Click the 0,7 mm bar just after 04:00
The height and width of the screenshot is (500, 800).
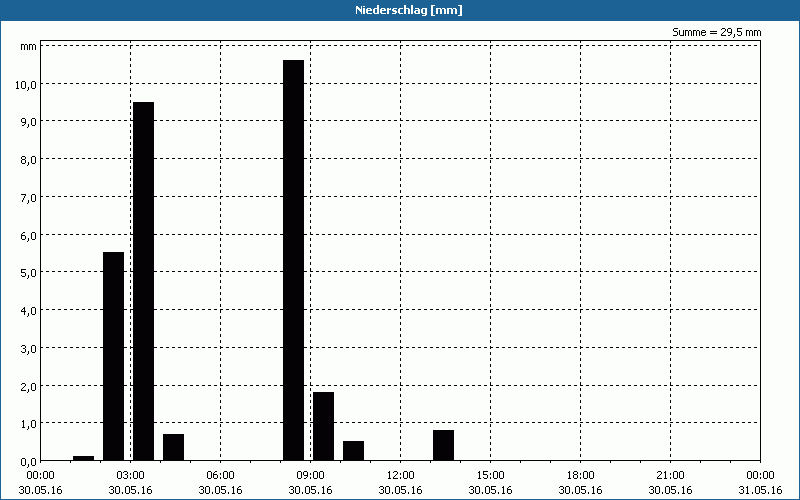click(x=173, y=447)
